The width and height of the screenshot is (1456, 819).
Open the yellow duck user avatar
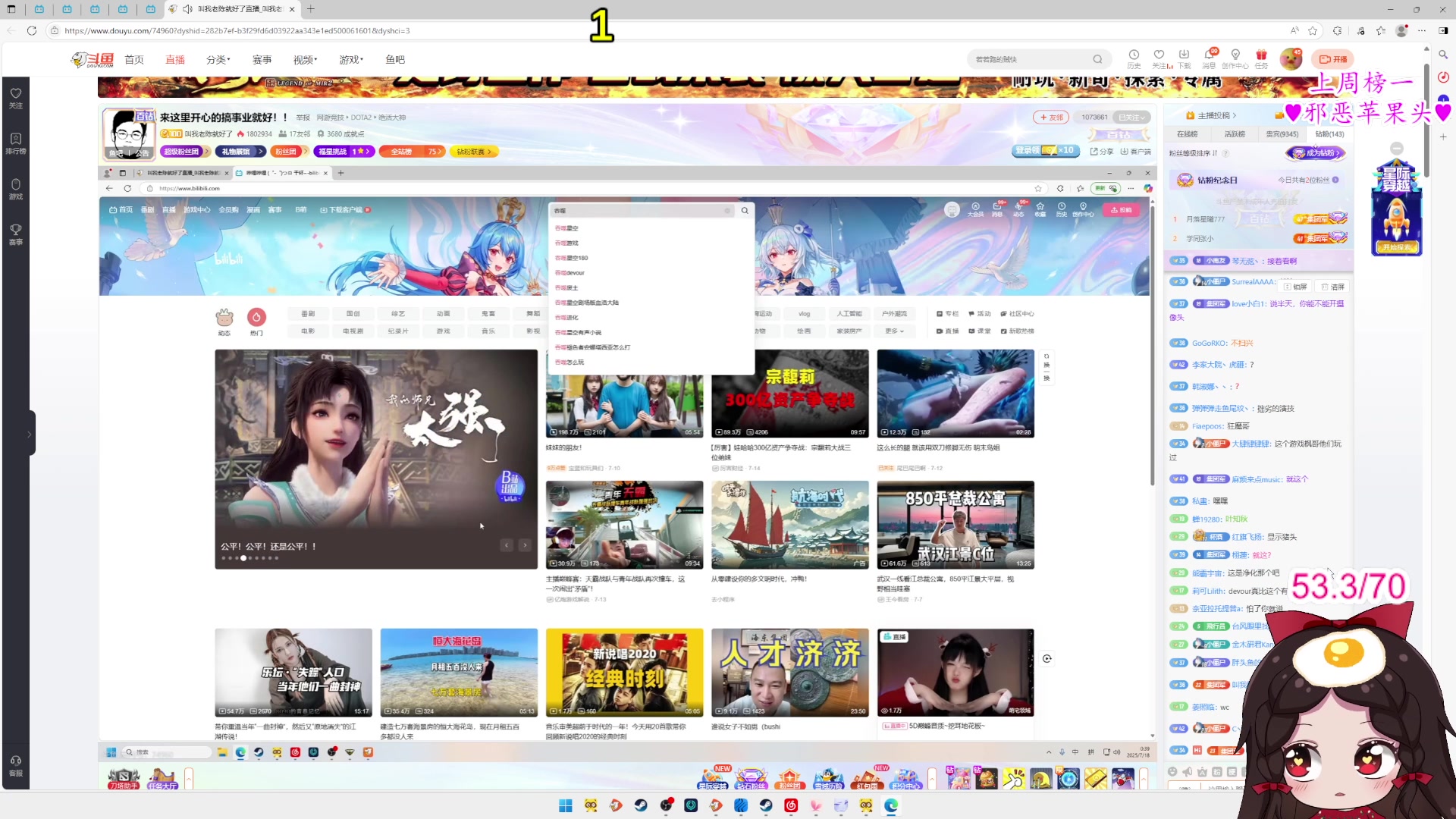(1291, 58)
